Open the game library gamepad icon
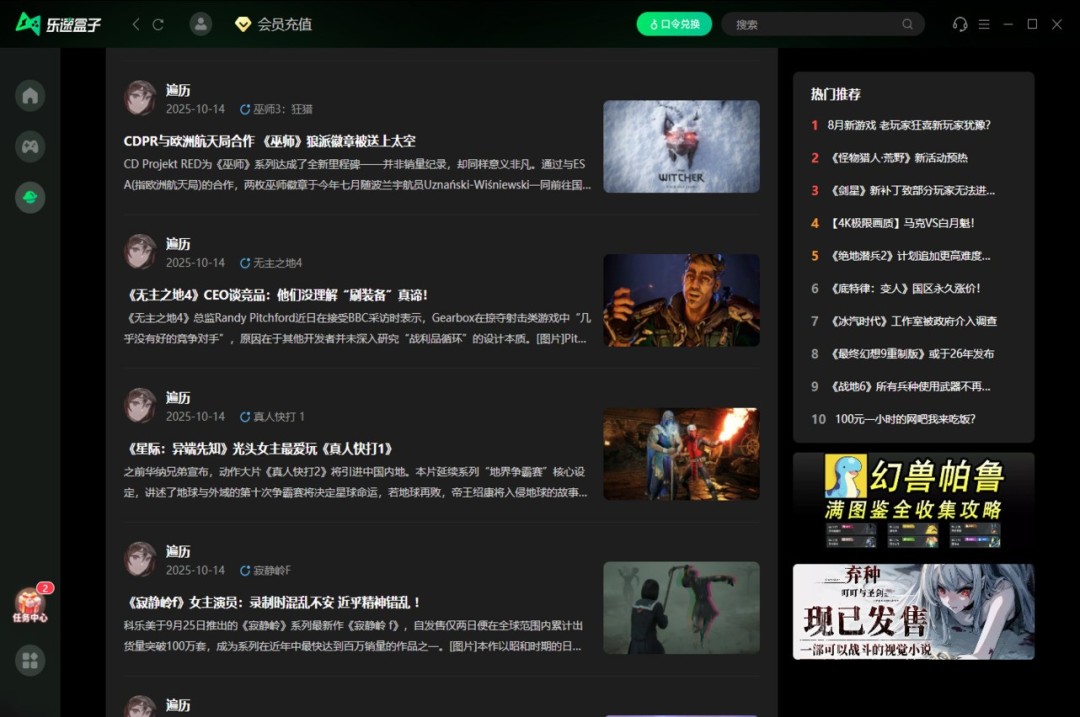This screenshot has height=717, width=1080. [x=29, y=146]
